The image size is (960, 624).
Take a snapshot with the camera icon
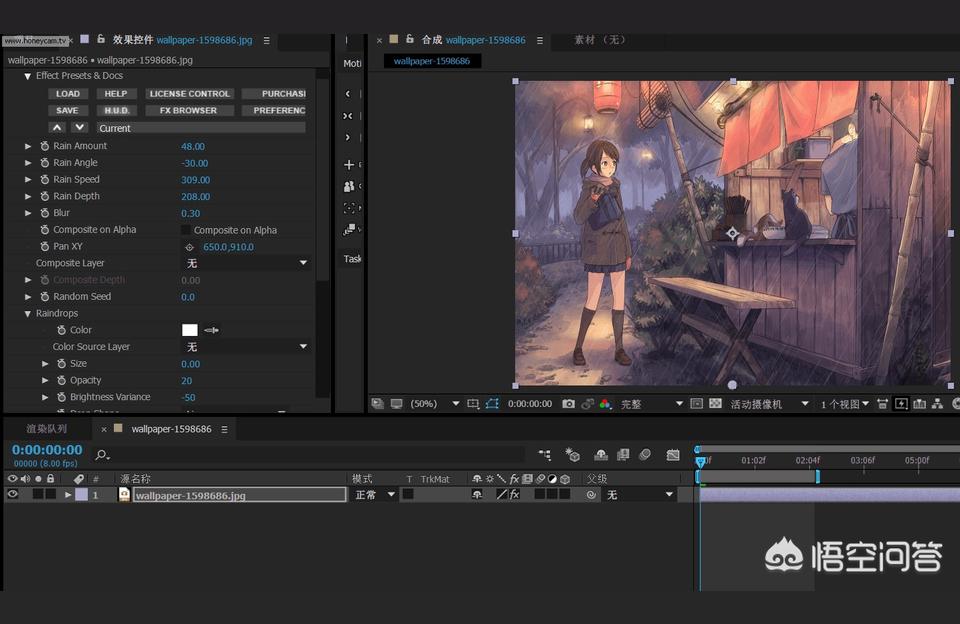click(568, 404)
